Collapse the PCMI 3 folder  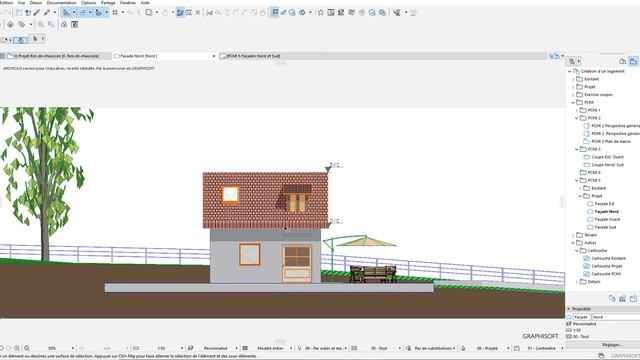(x=577, y=149)
